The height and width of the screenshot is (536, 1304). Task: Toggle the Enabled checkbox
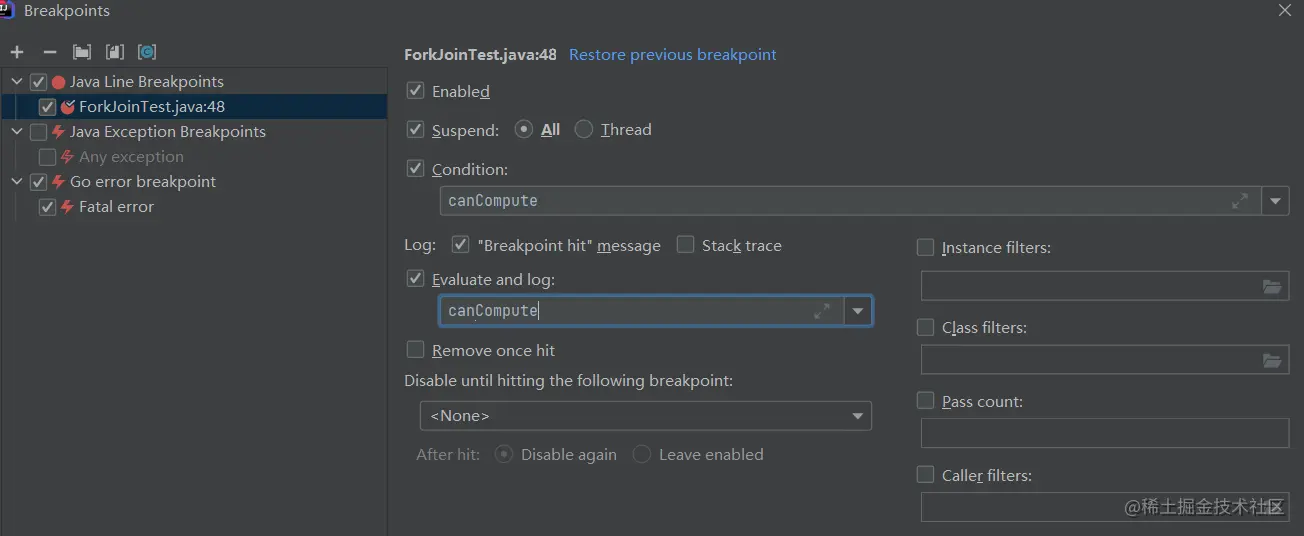(415, 91)
